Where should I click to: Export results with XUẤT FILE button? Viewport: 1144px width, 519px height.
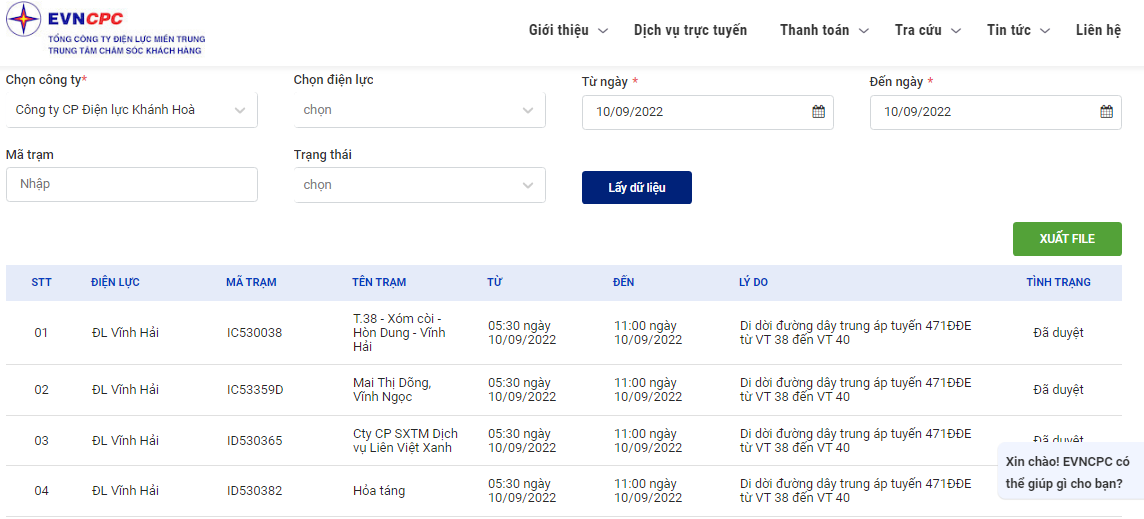pos(1067,239)
